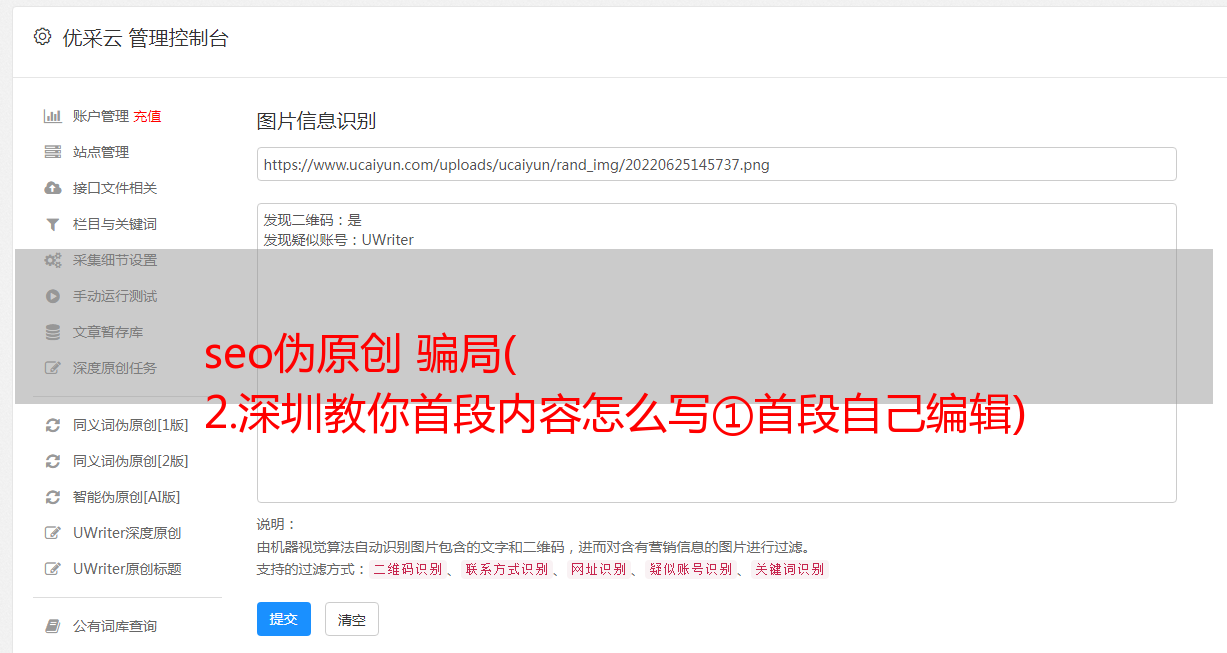The image size is (1227, 653).
Task: Click inside the recognition result text area
Action: pos(716,353)
